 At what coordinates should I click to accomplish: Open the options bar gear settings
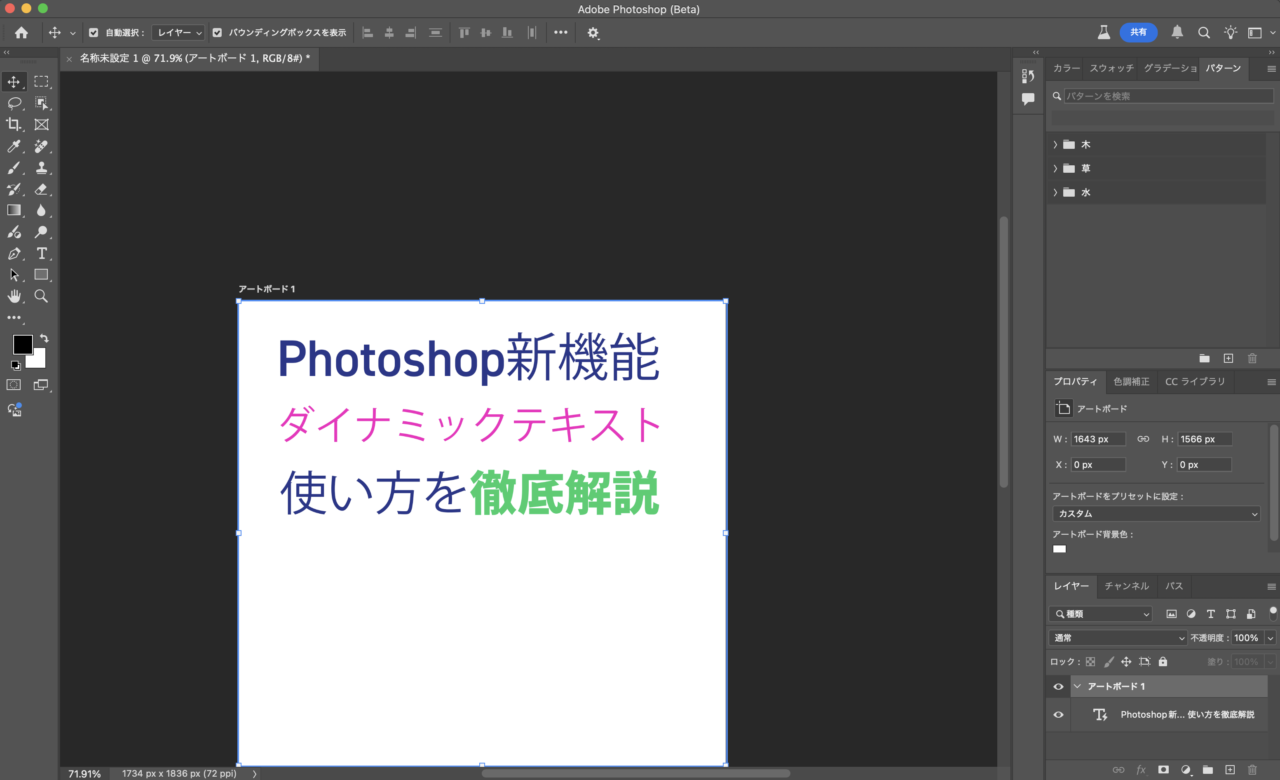pos(593,32)
